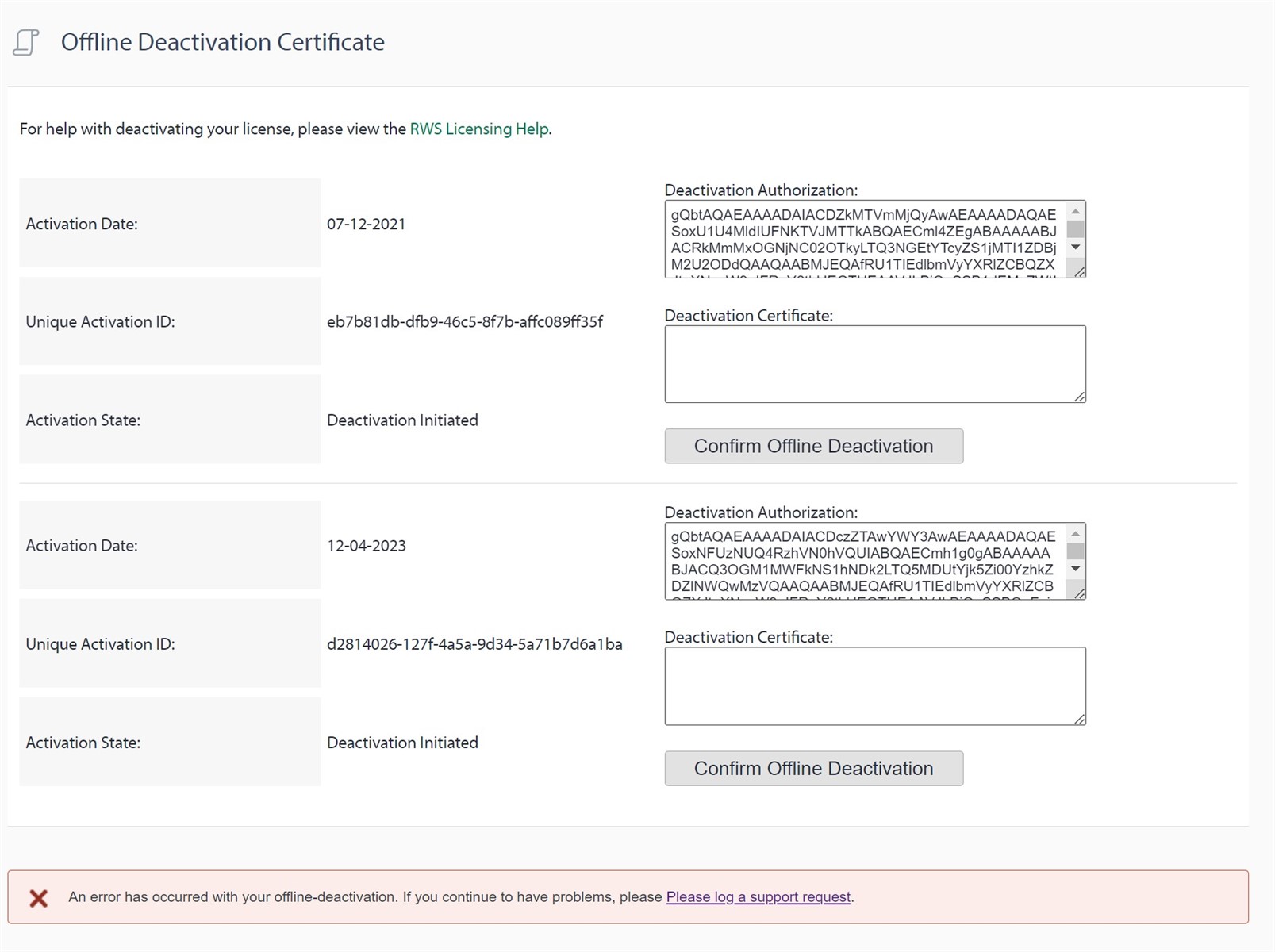Click scroll-down arrow on first Deactivation Authorization box

1075,248
